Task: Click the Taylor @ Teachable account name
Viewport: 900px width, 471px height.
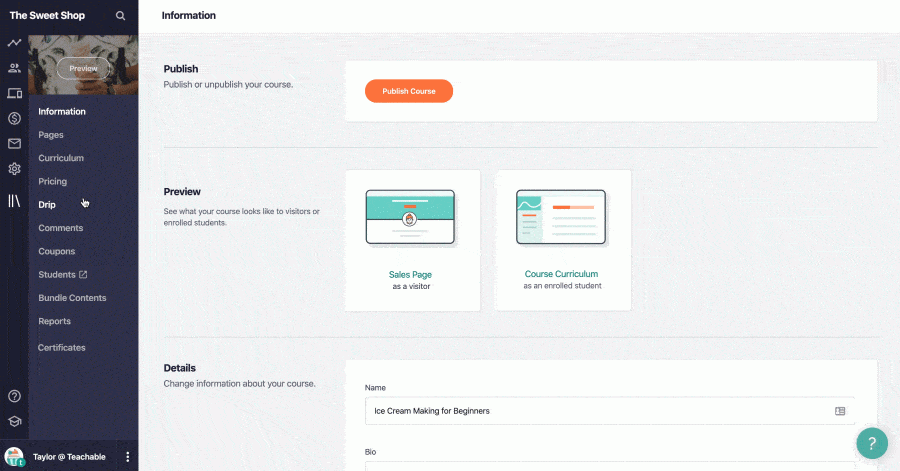Action: [x=69, y=457]
